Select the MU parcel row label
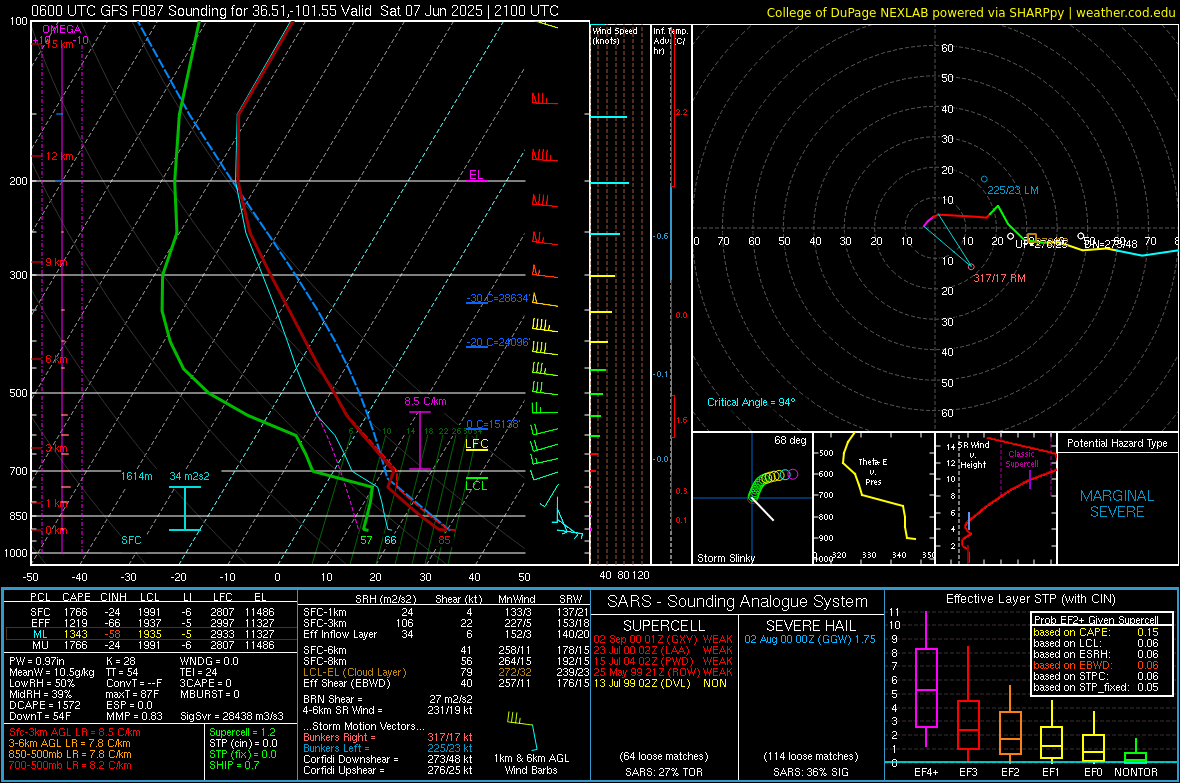Image resolution: width=1180 pixels, height=783 pixels. pos(40,645)
